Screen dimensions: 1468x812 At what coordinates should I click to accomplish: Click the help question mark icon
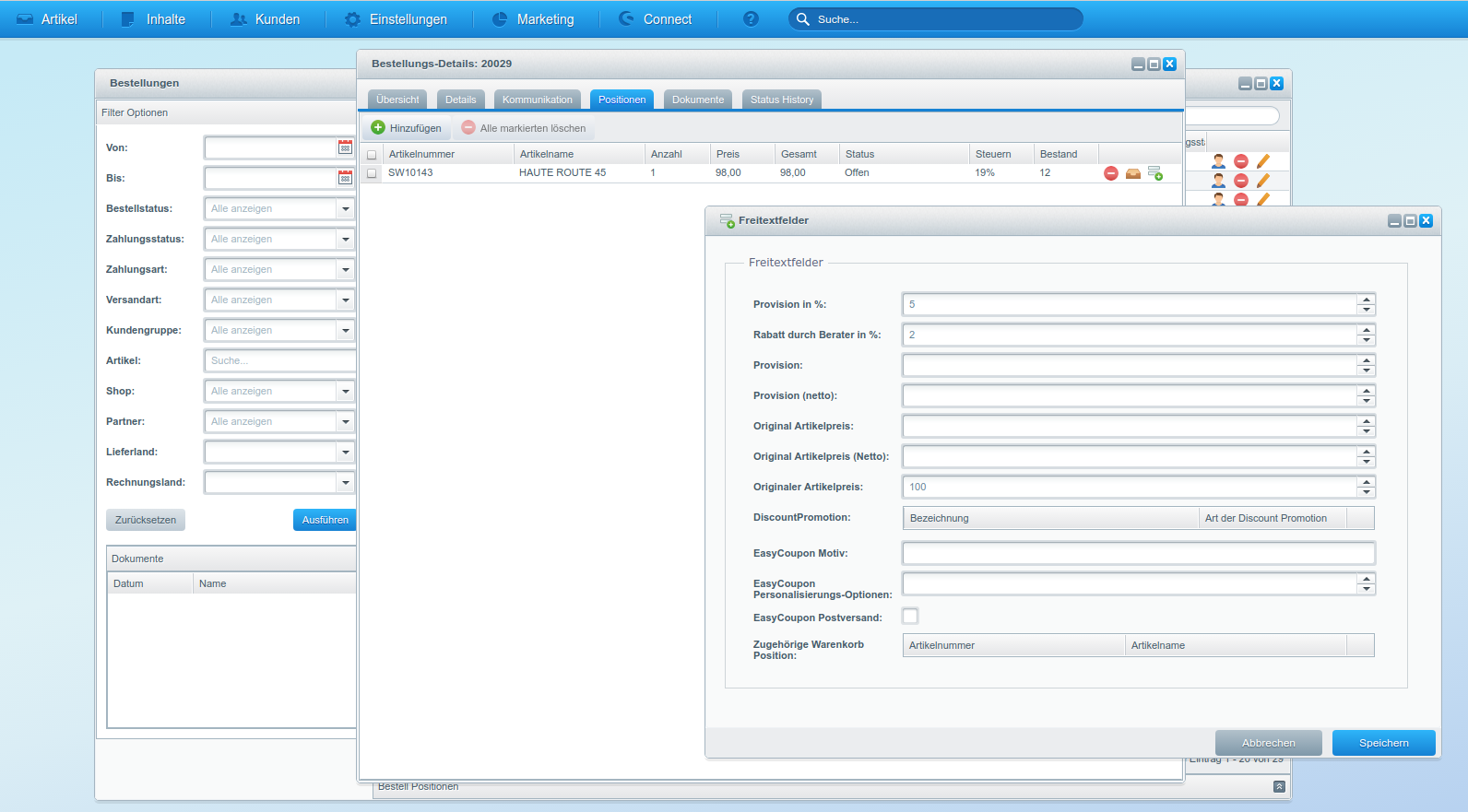click(751, 18)
